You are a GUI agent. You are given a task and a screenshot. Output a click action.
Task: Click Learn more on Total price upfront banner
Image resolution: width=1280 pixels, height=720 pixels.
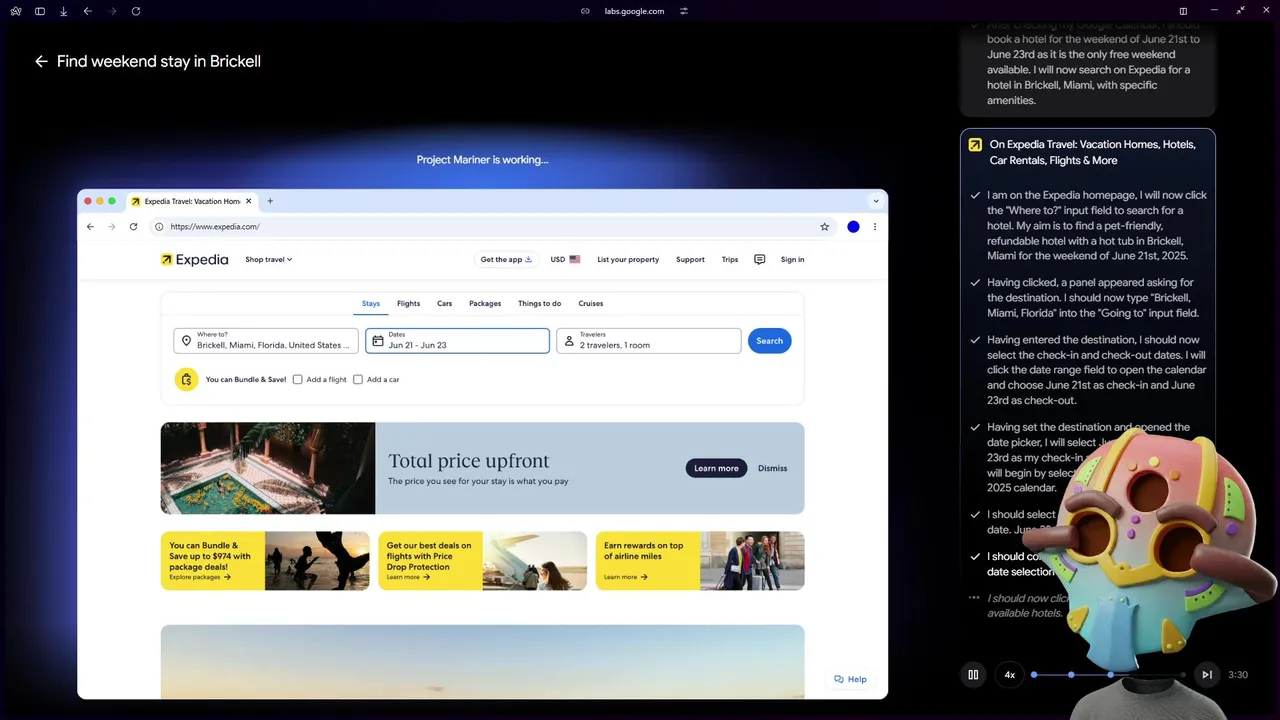(716, 468)
